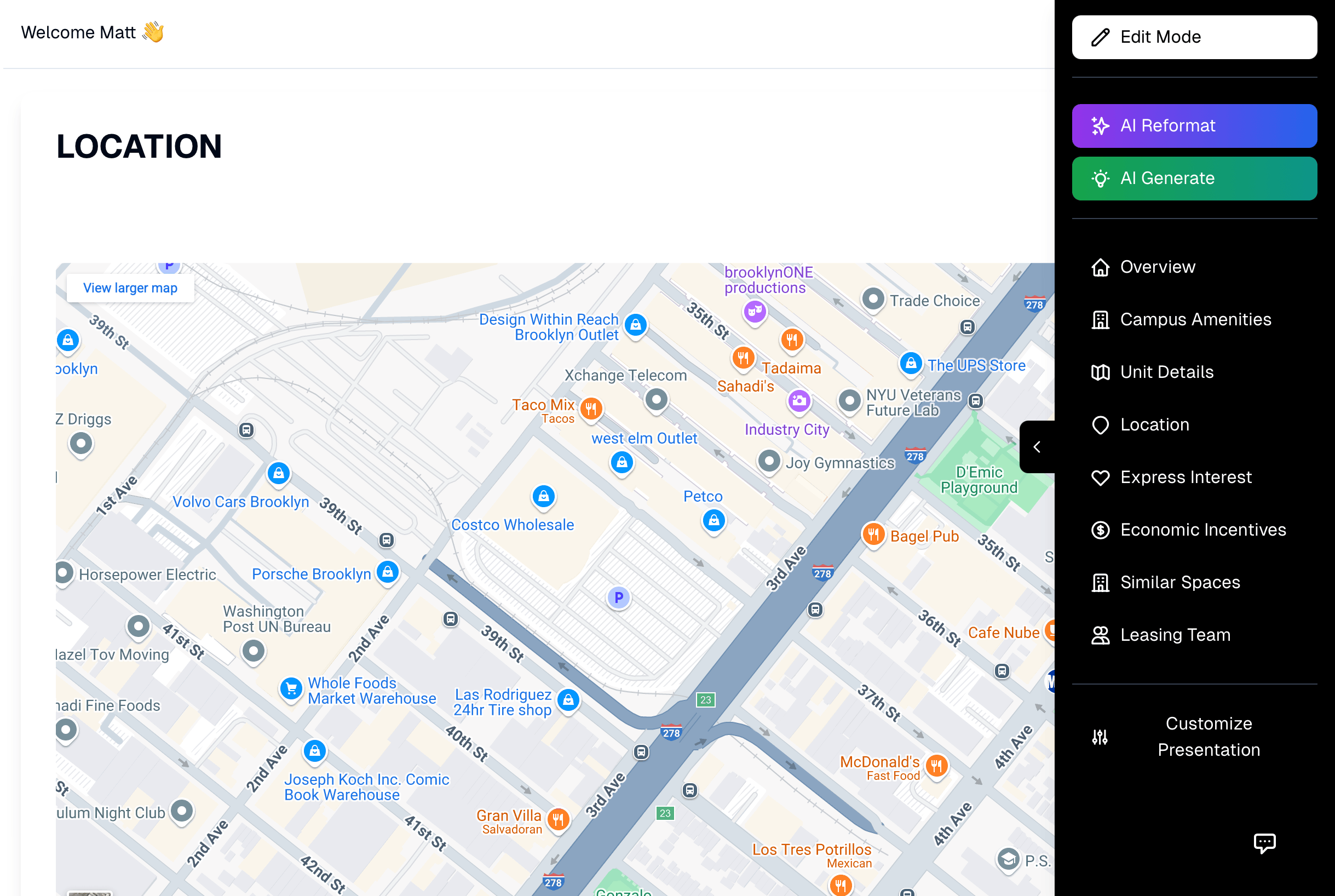
Task: Select Location in the sidebar
Action: click(x=1194, y=424)
